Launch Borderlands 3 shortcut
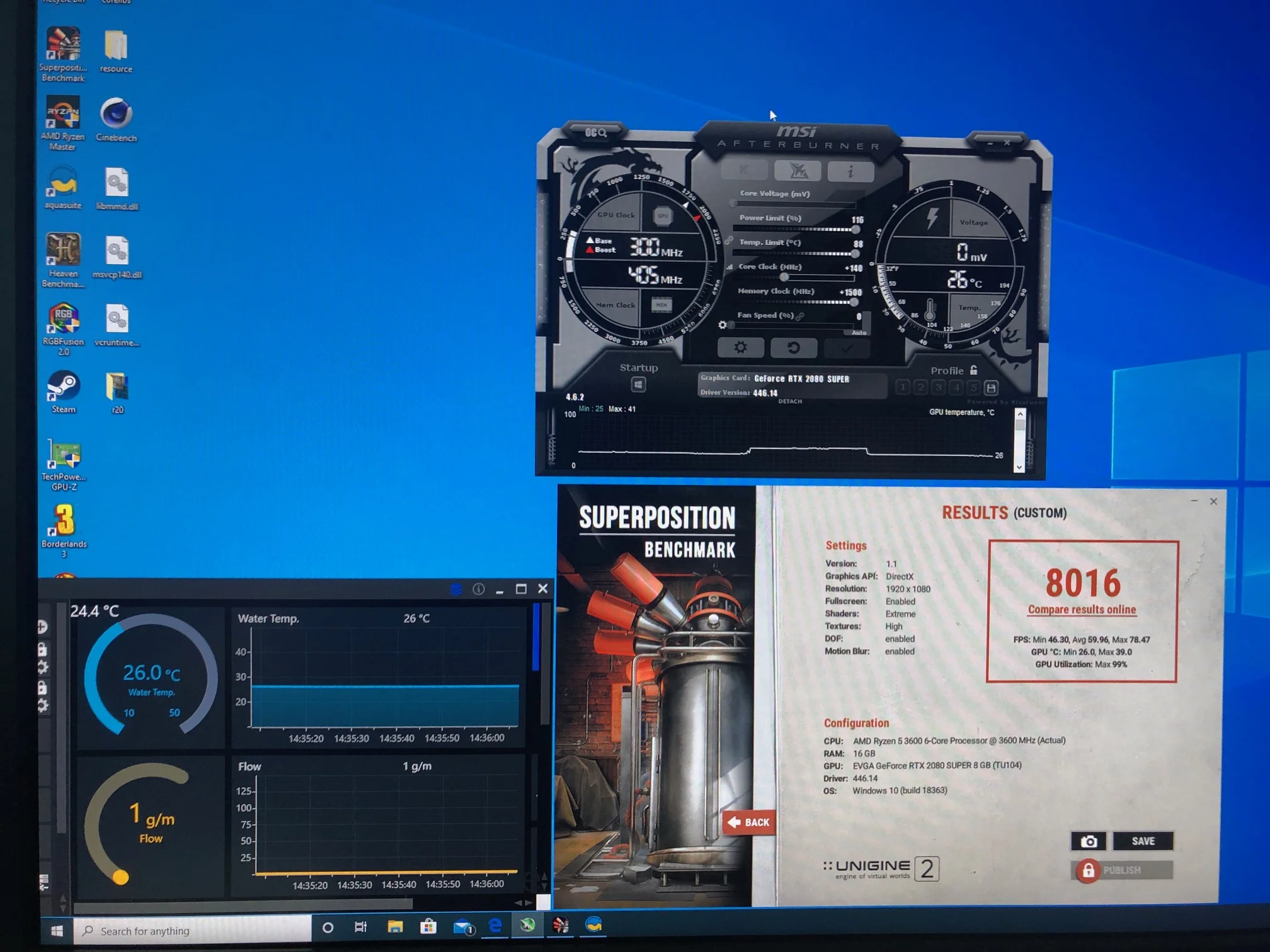This screenshot has height=952, width=1270. (x=64, y=531)
